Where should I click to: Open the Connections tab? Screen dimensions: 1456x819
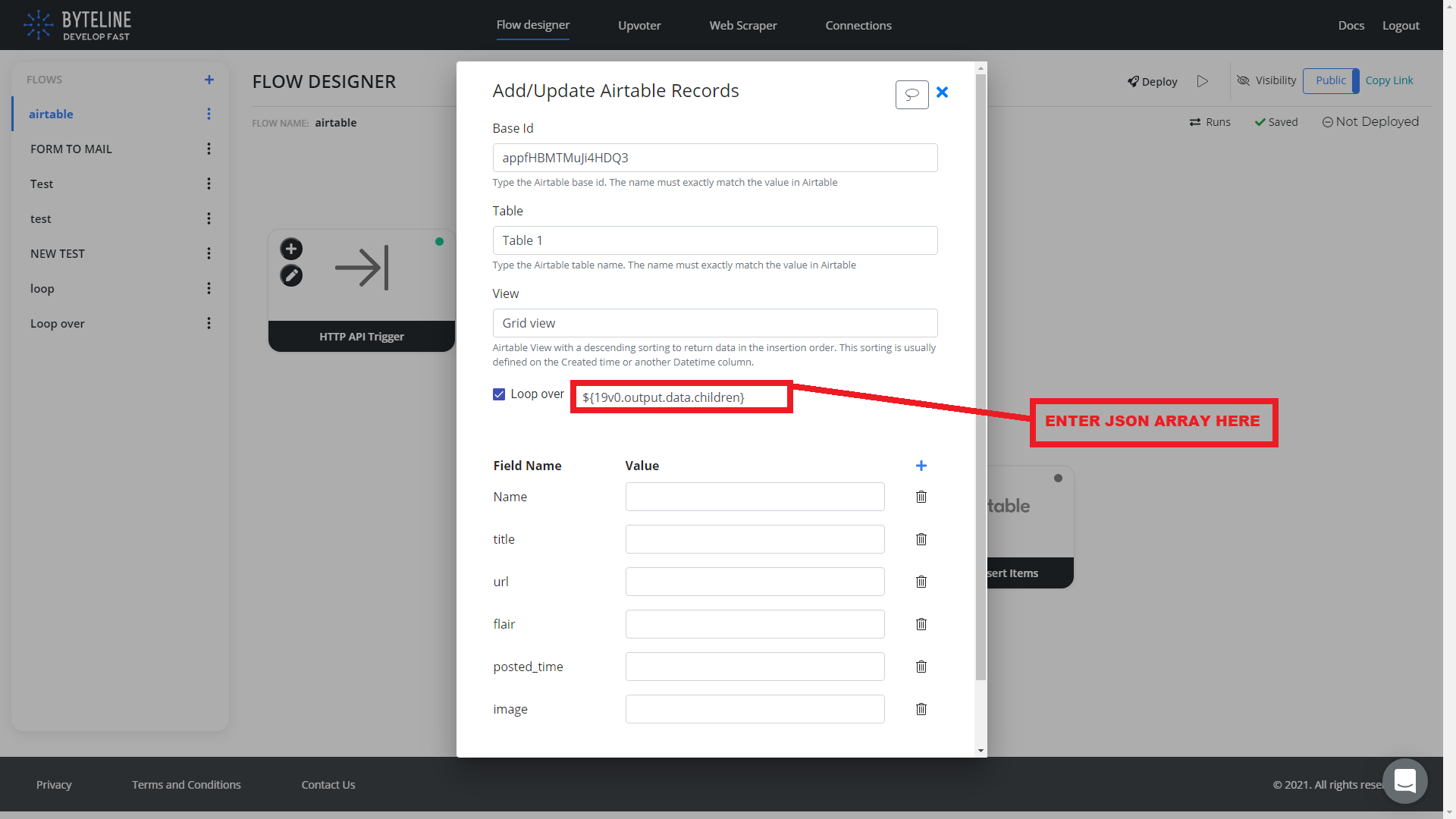858,25
